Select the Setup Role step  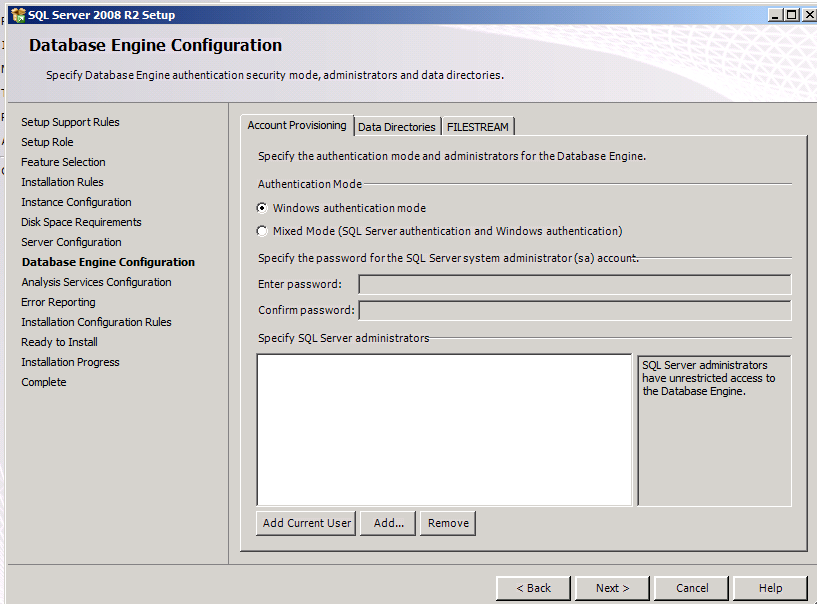coord(47,142)
